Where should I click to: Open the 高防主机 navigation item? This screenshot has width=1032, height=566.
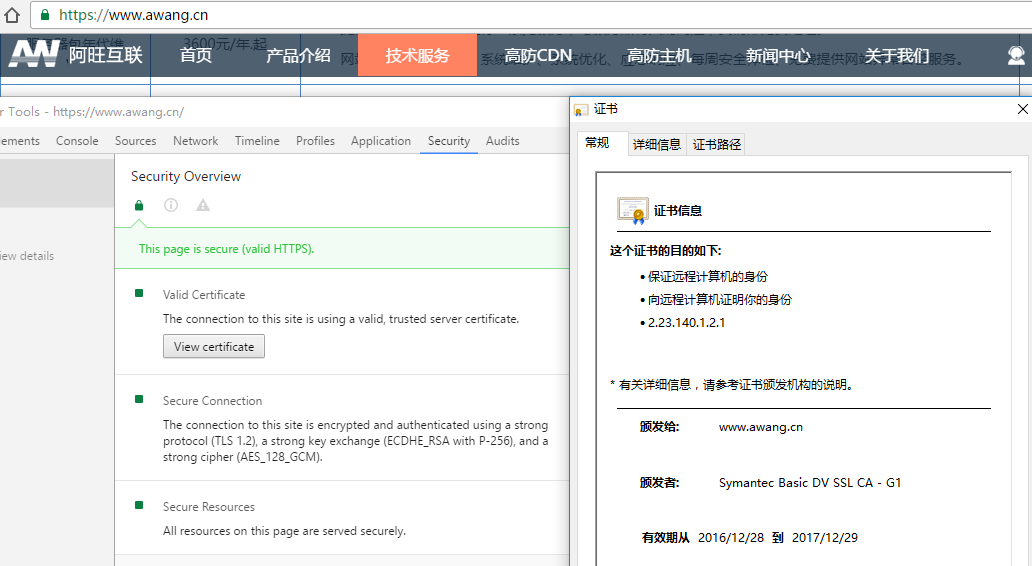[x=659, y=55]
